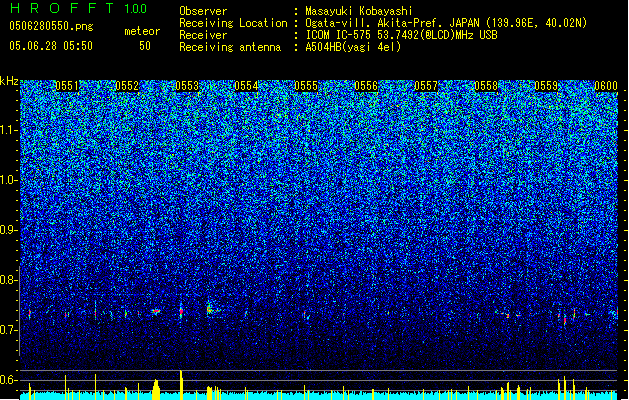Click the HROFFT 1.0.0 title text

(x=79, y=8)
